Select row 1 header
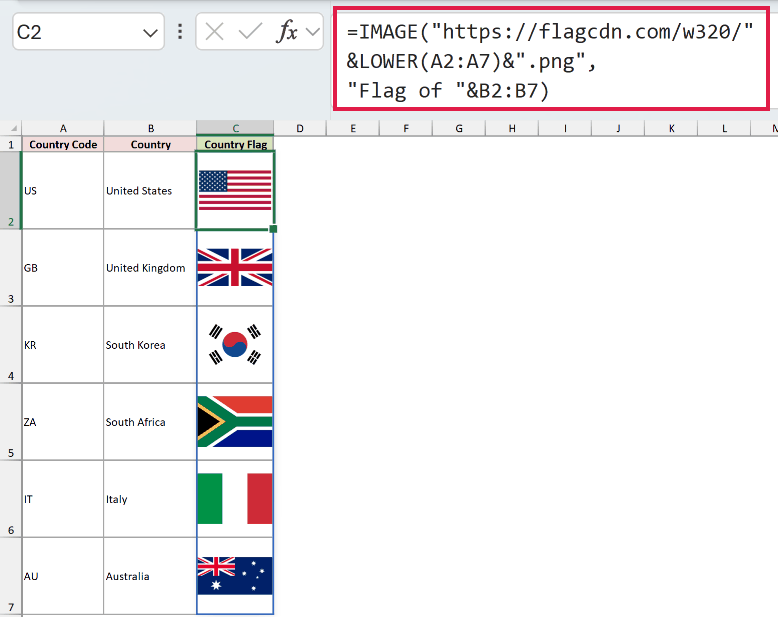The width and height of the screenshot is (778, 617). click(x=11, y=144)
